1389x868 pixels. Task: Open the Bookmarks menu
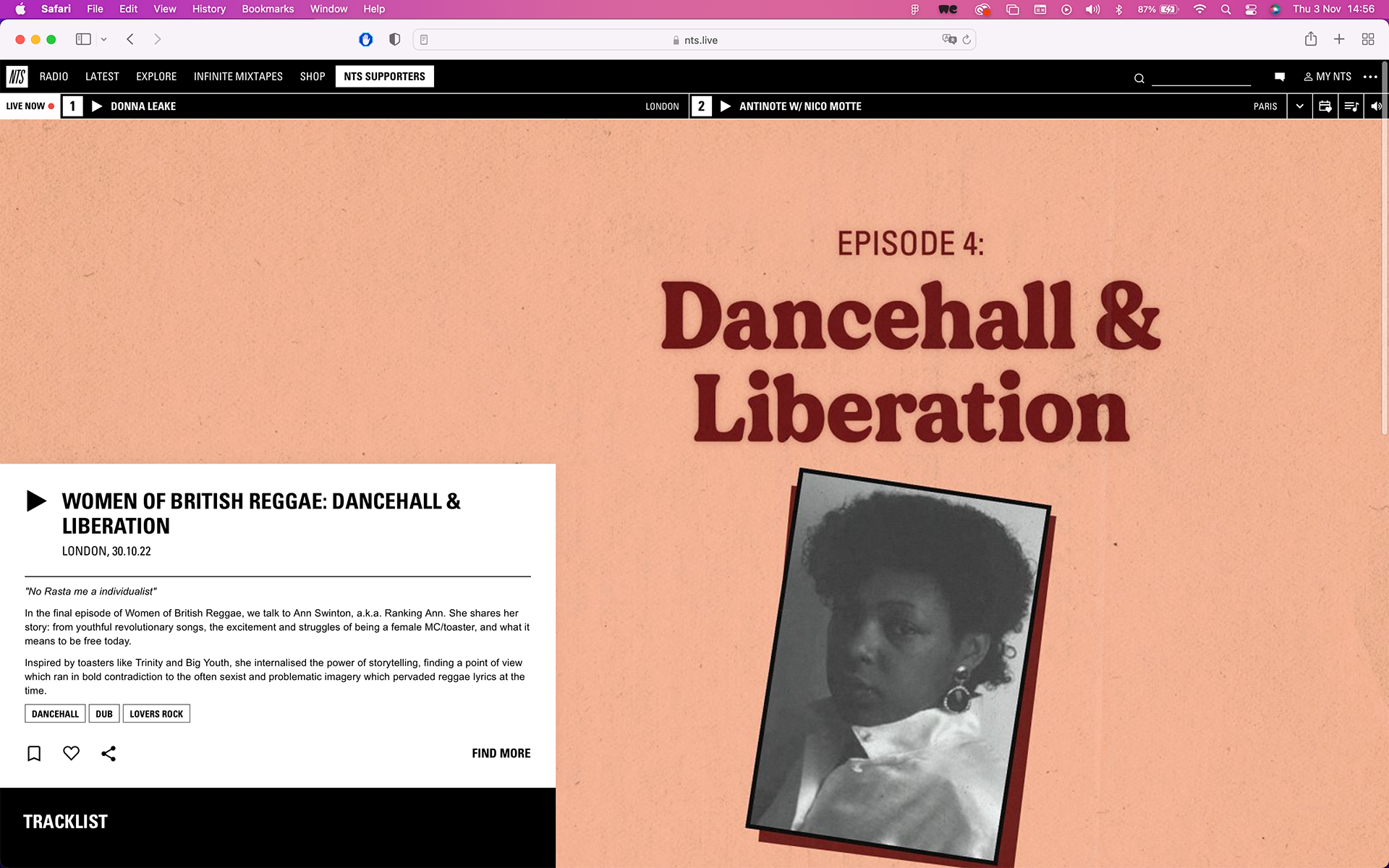tap(268, 9)
